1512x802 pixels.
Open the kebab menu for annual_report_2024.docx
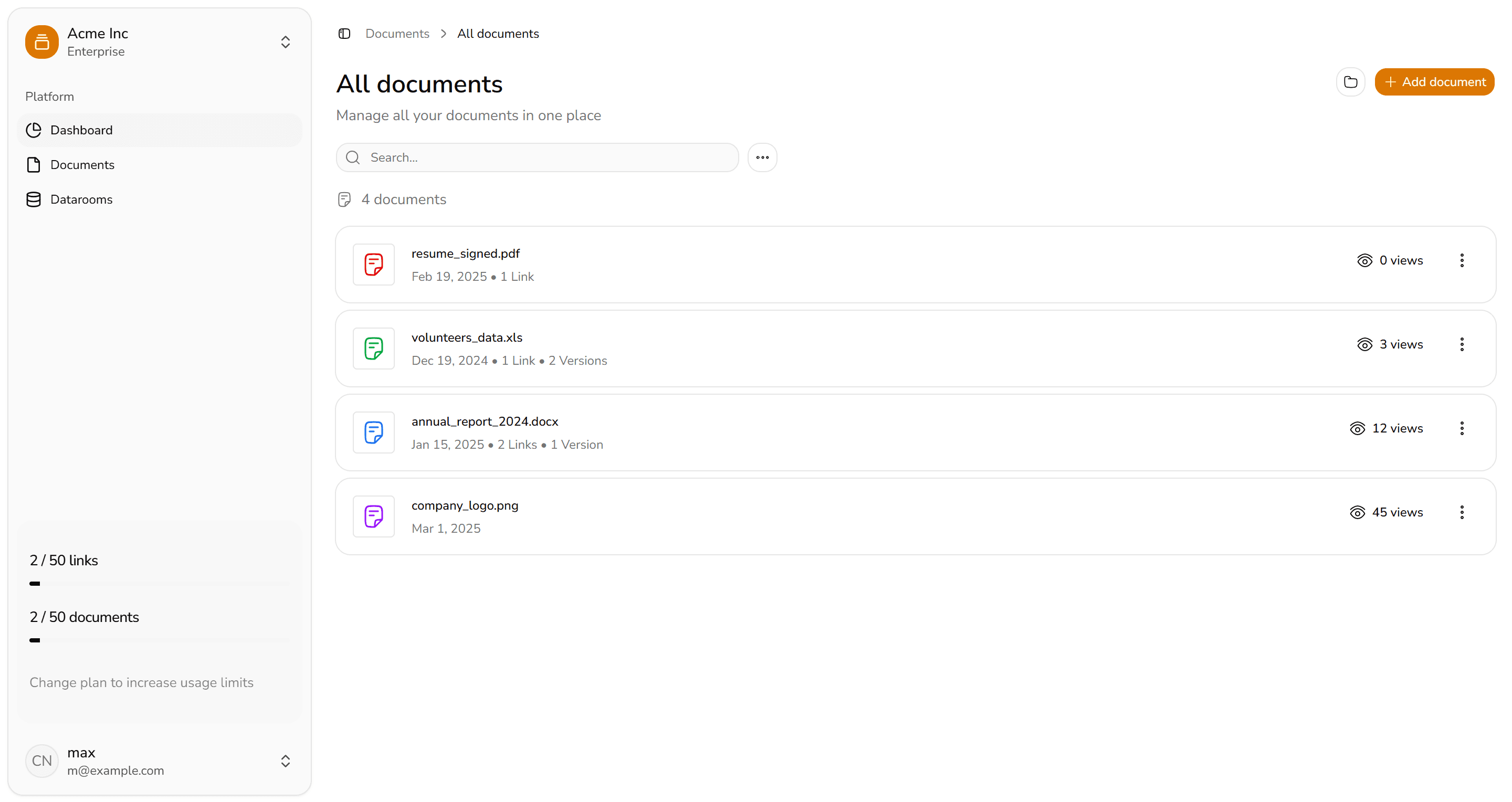(x=1462, y=428)
